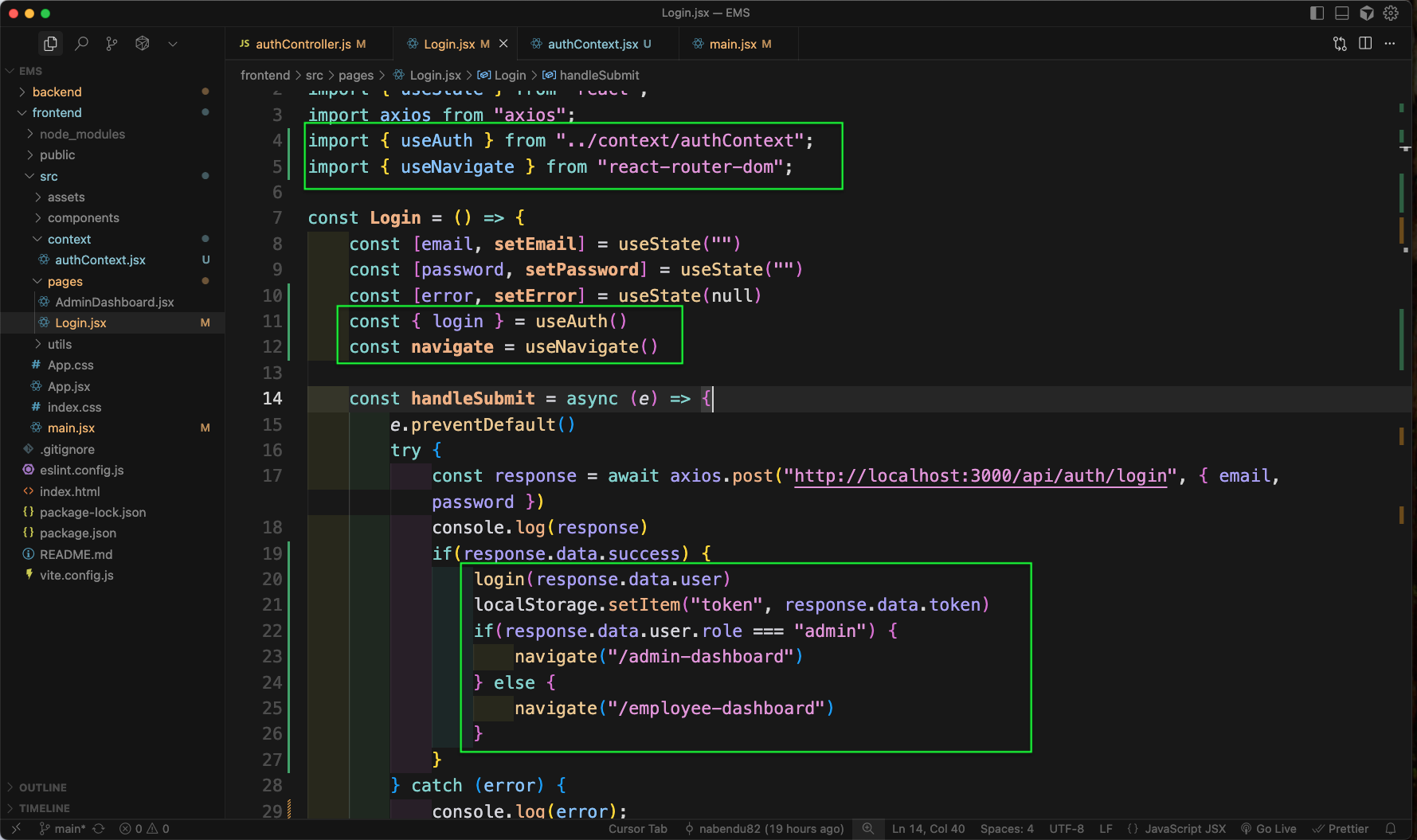
Task: Synchronize changes via status bar sync icon
Action: click(x=99, y=829)
